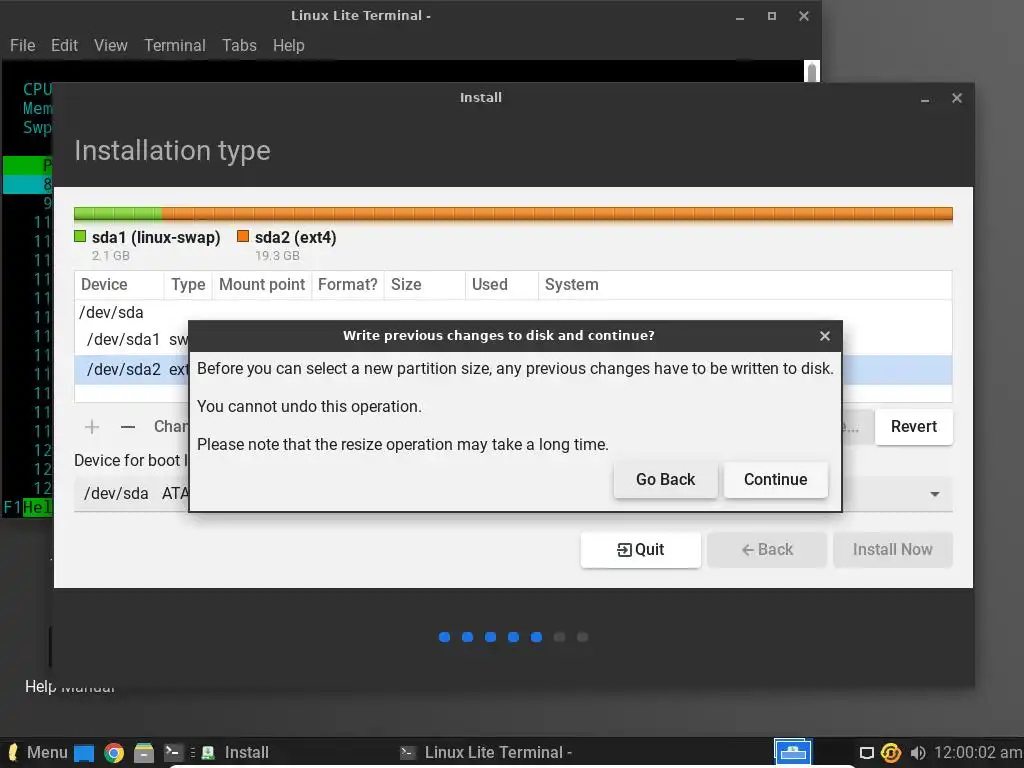Minimize the Install window
Image resolution: width=1024 pixels, height=768 pixels.
[x=925, y=99]
